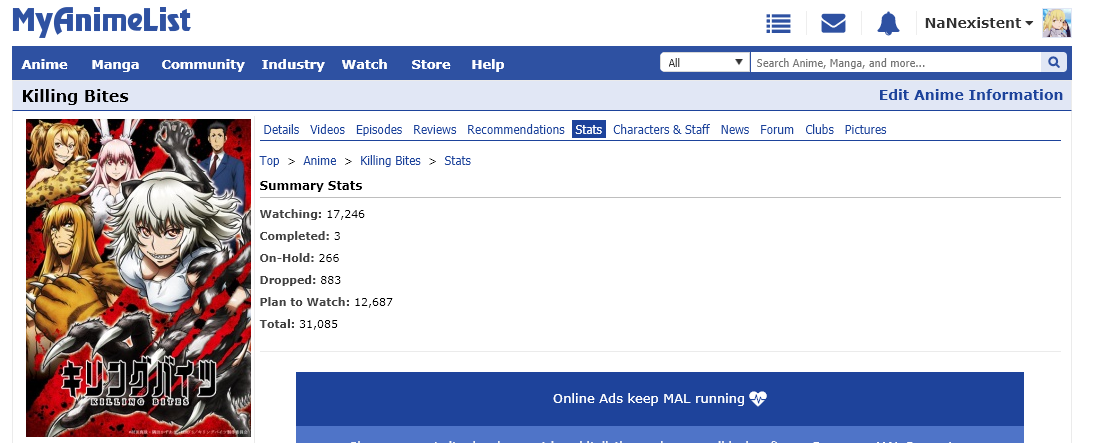Open the Recommendations tab
This screenshot has height=443, width=1105.
515,130
